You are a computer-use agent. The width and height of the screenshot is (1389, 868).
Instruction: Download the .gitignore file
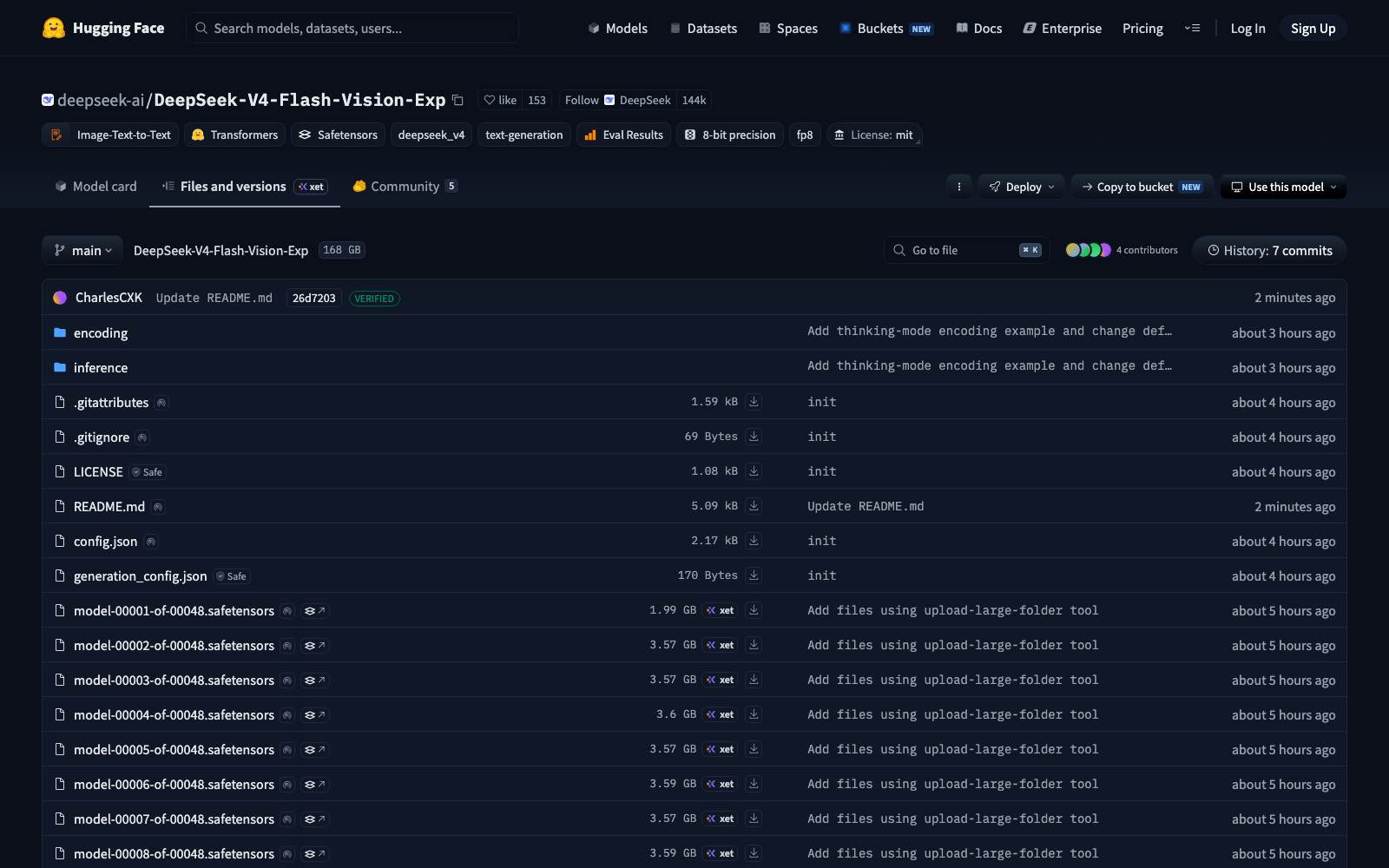tap(754, 437)
